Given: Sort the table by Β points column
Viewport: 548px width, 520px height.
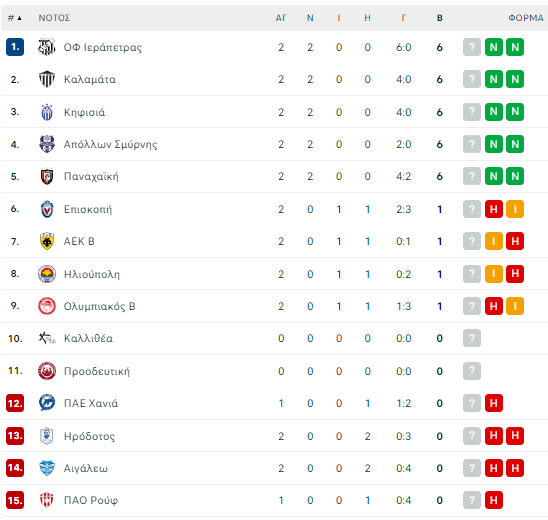Looking at the screenshot, I should point(440,18).
